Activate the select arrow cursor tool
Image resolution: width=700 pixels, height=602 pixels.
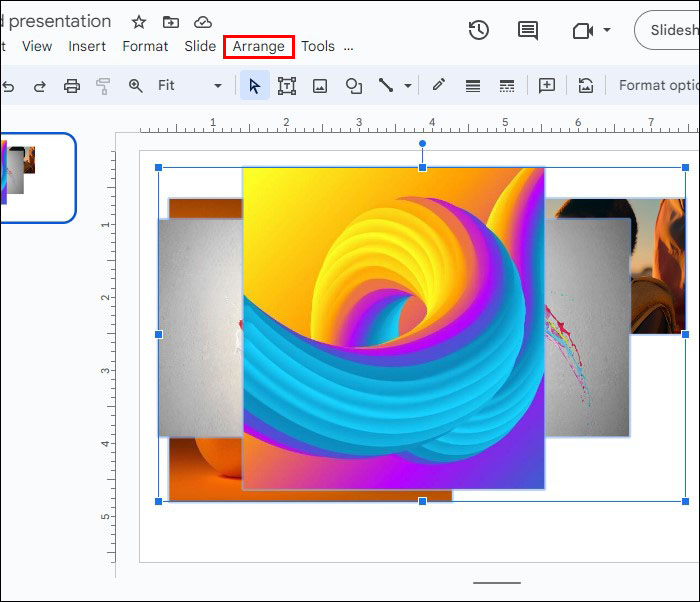(255, 86)
